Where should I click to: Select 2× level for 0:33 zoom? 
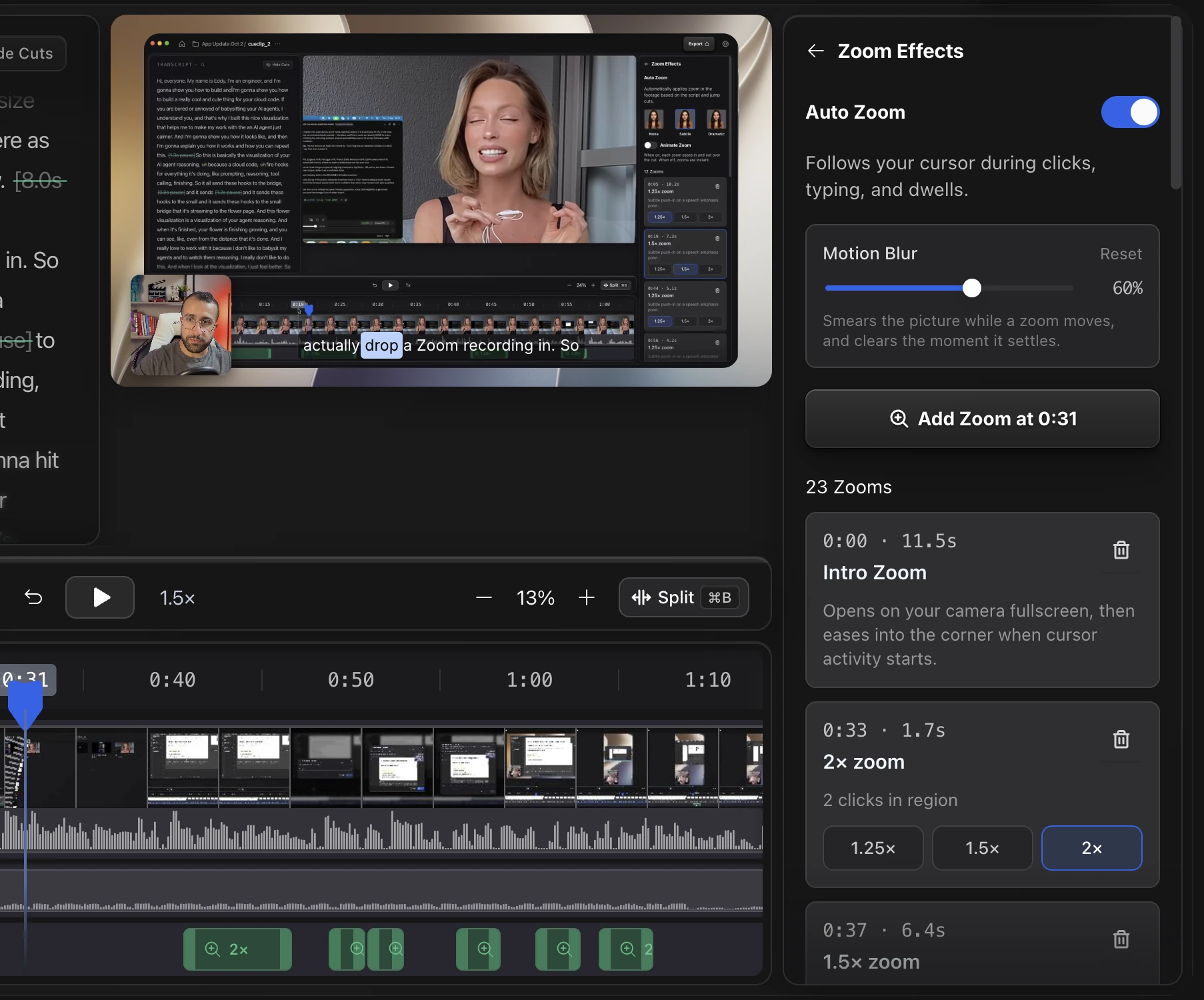(x=1091, y=848)
